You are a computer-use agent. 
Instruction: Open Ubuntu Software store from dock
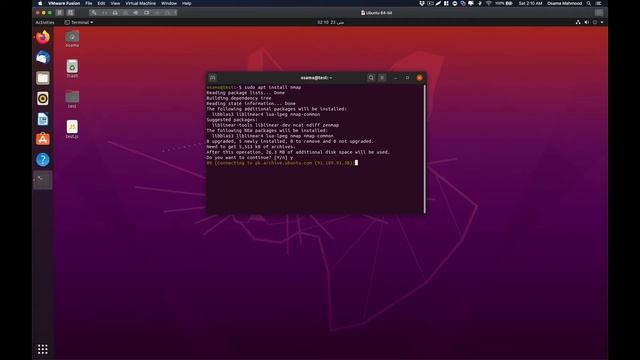[x=43, y=139]
